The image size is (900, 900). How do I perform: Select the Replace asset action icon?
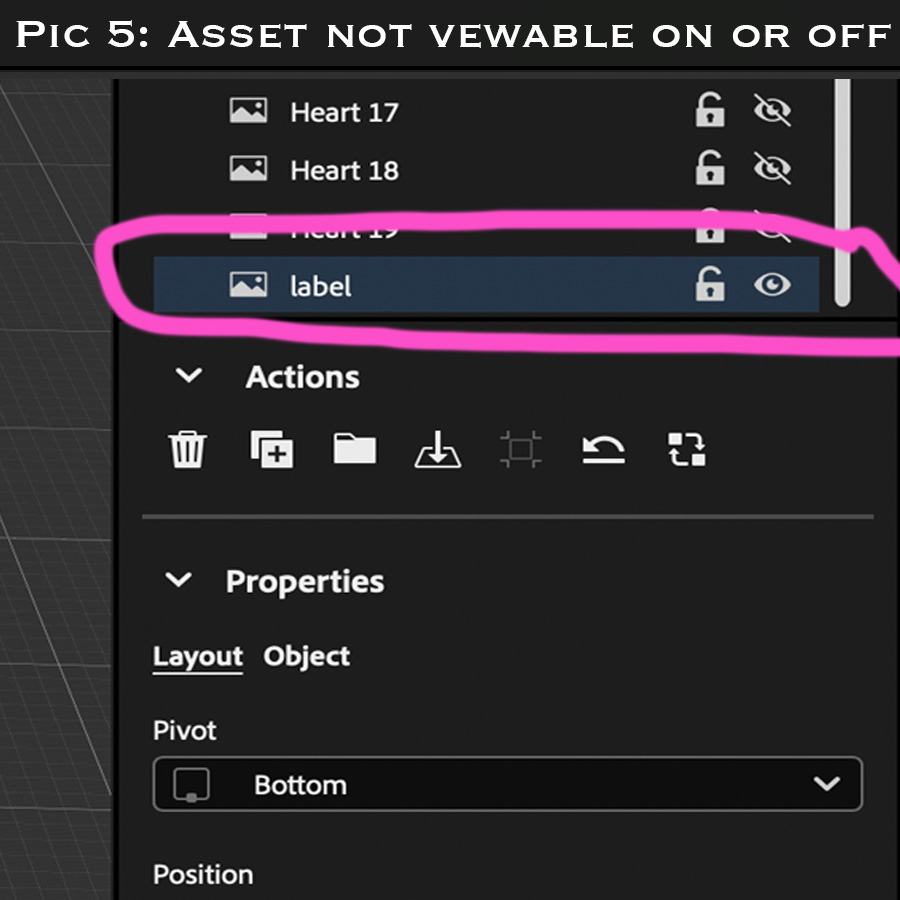tap(686, 449)
